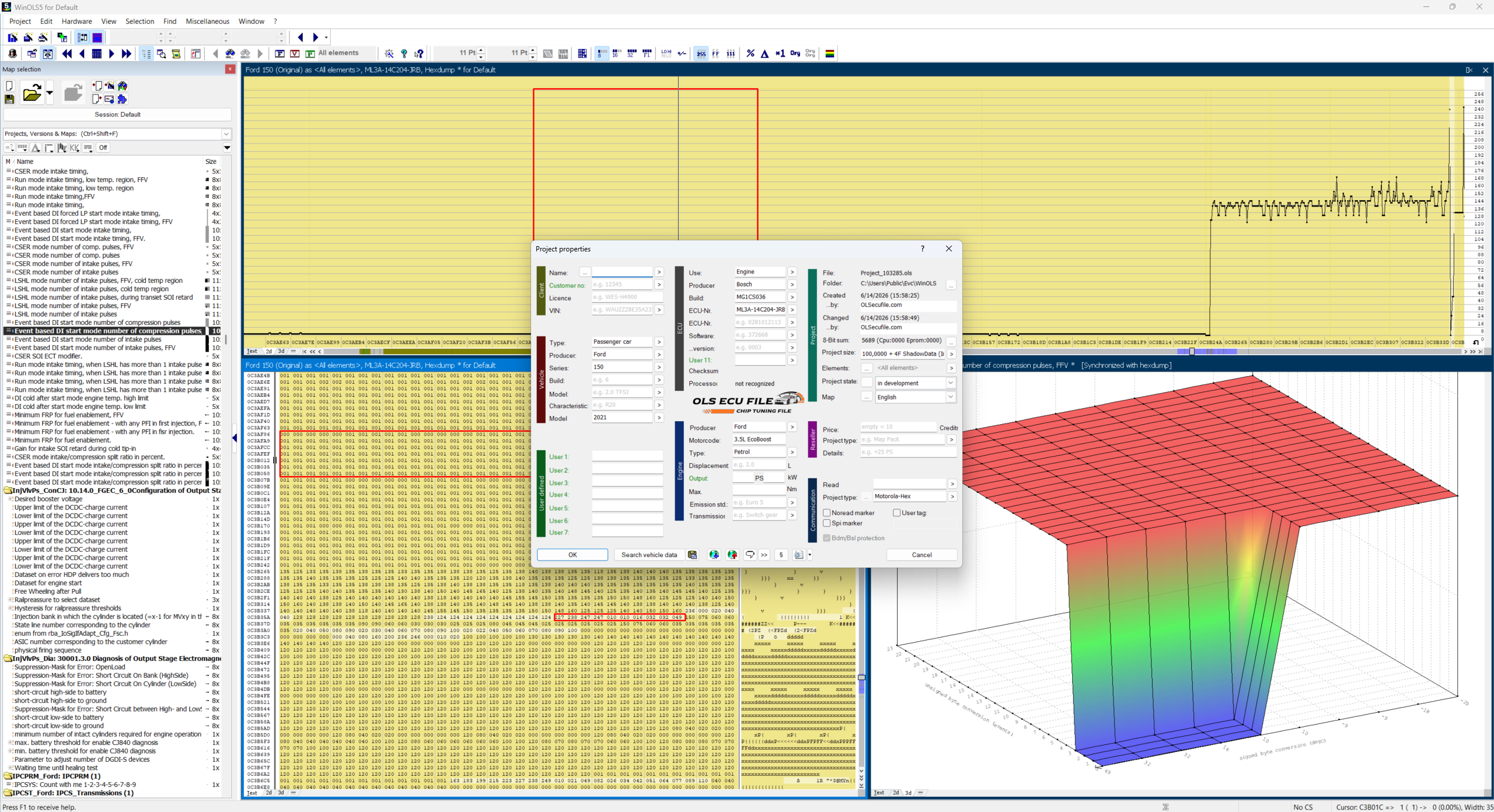Screen dimensions: 1494x812
Task: Click the fast rewind double-arrow toolbar icon
Action: 67,54
